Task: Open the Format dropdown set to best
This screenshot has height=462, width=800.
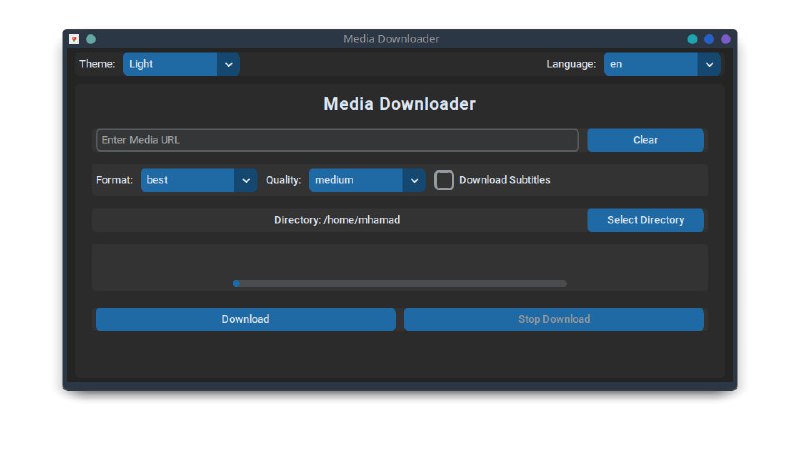Action: (199, 180)
